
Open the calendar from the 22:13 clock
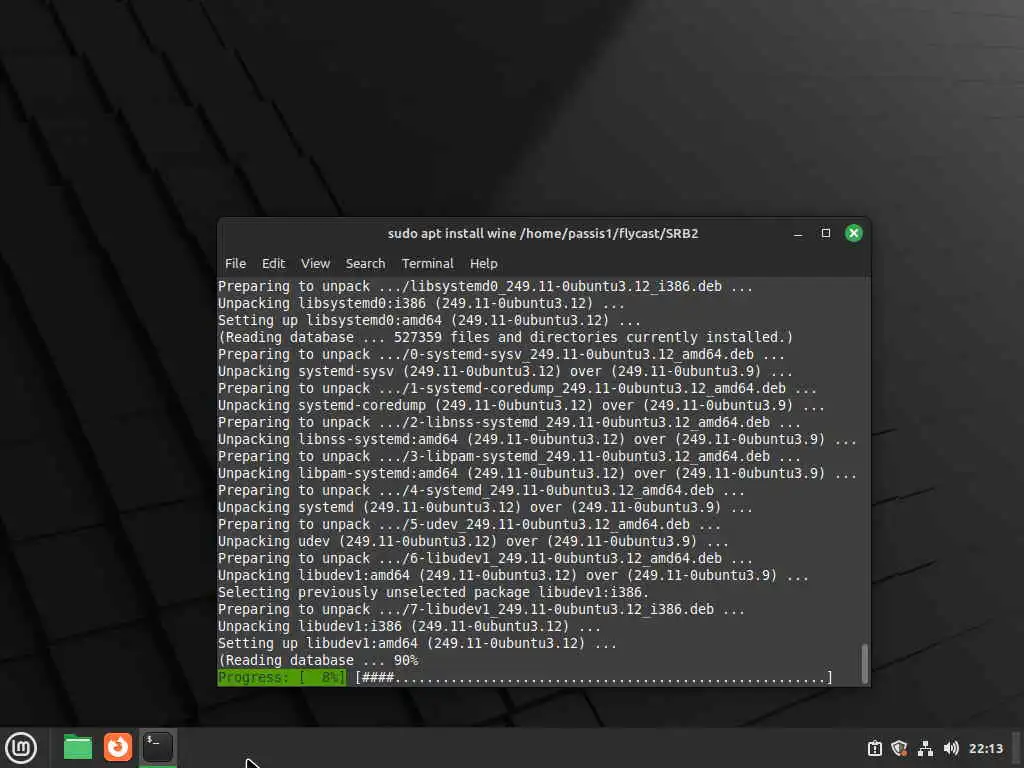(x=985, y=749)
